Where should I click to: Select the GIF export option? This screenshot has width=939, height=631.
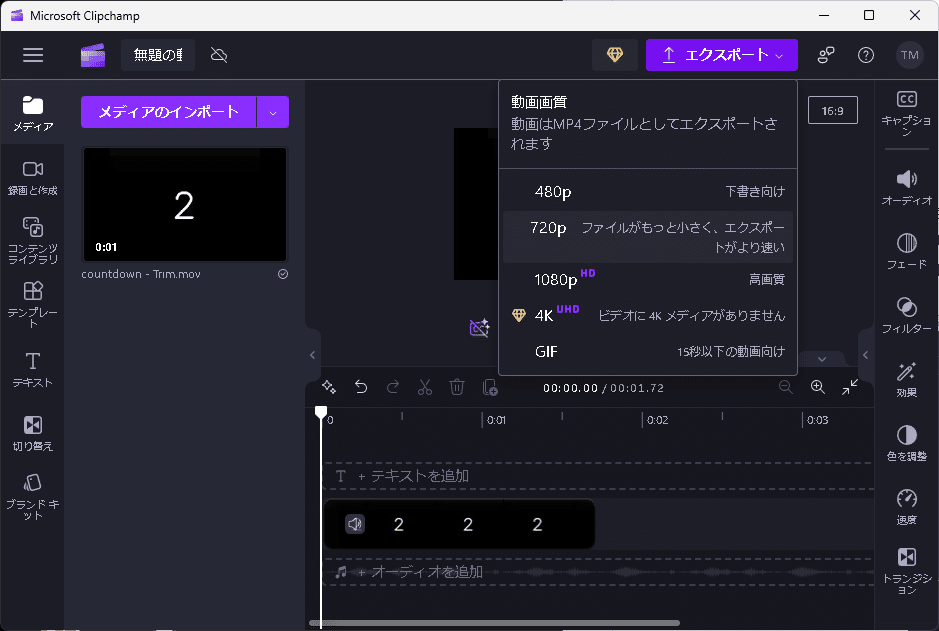coord(648,351)
